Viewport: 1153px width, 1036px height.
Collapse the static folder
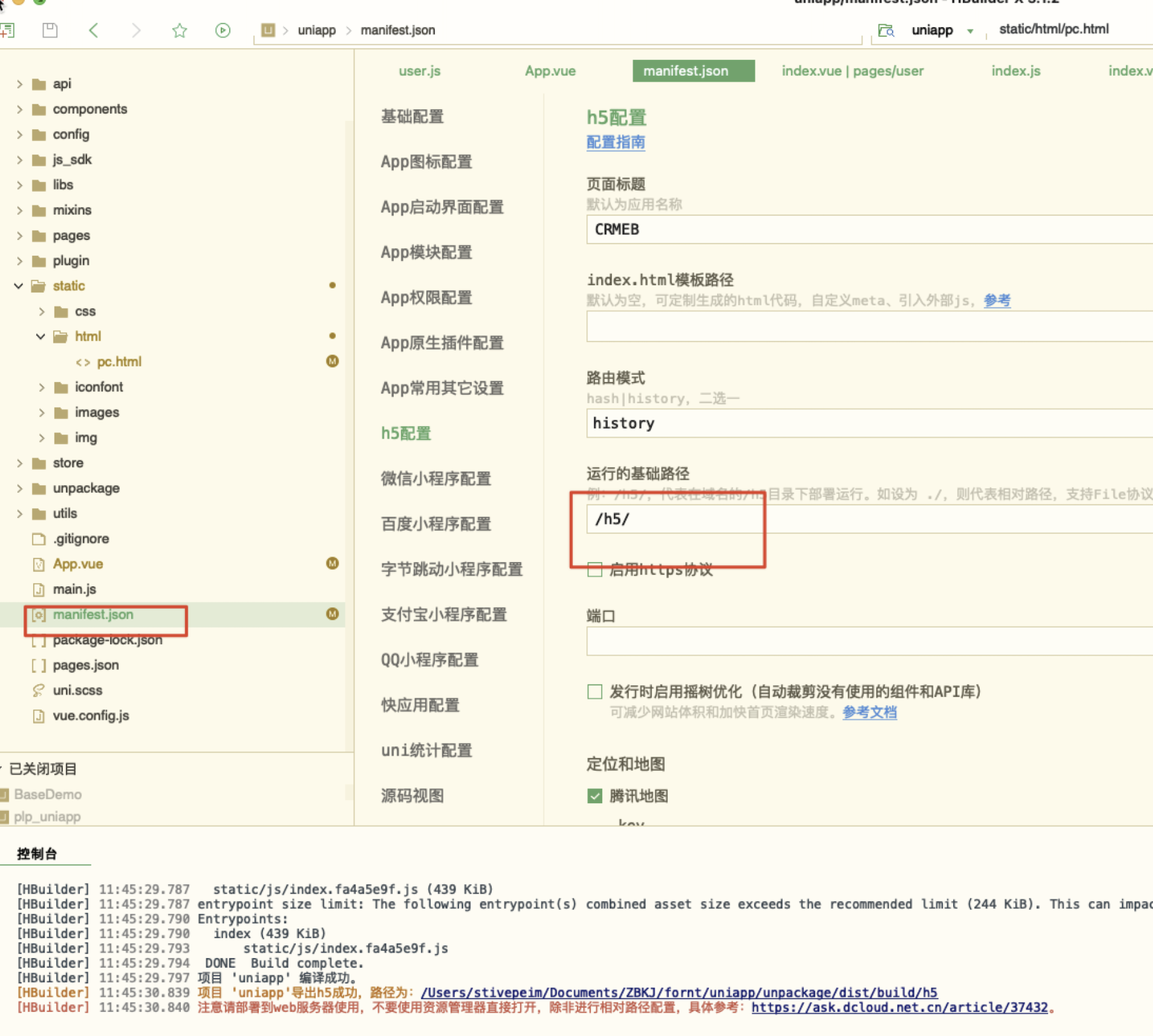point(19,286)
